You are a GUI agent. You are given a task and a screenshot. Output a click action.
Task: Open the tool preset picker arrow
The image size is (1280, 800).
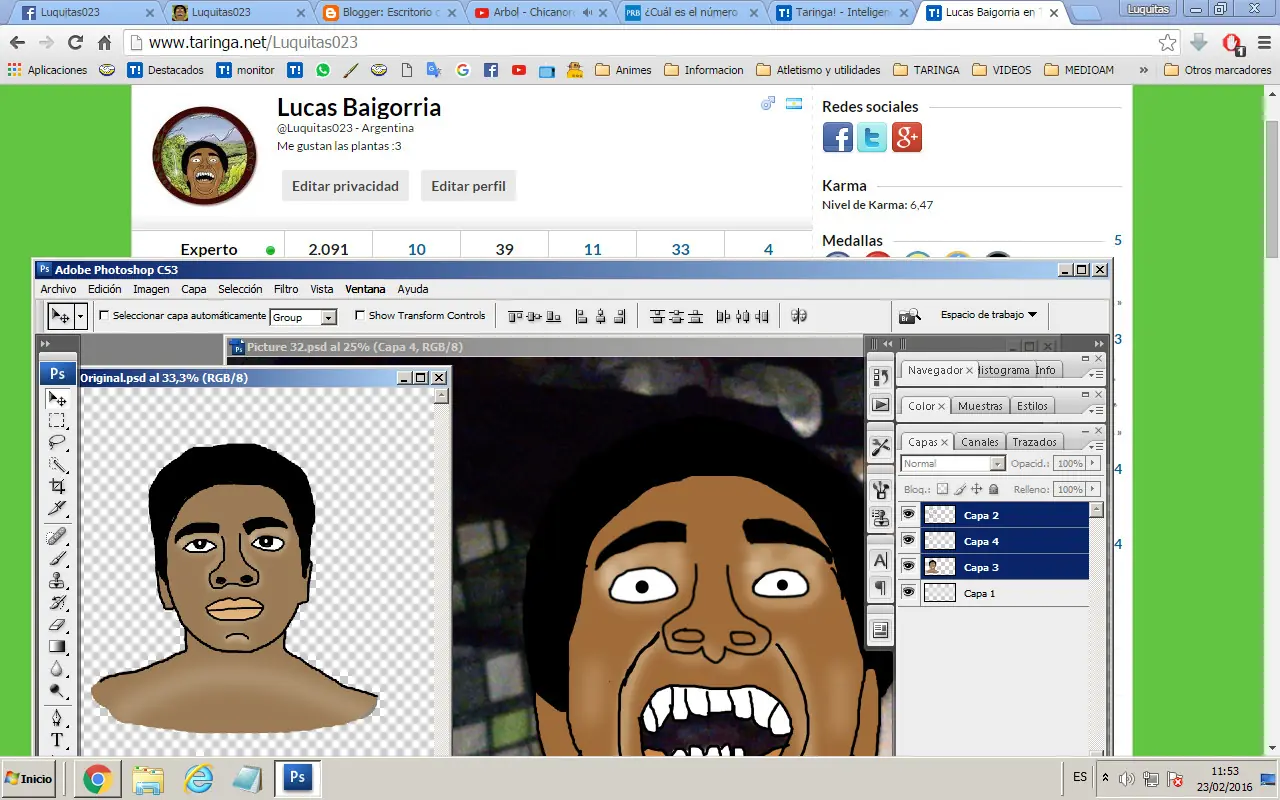point(80,316)
